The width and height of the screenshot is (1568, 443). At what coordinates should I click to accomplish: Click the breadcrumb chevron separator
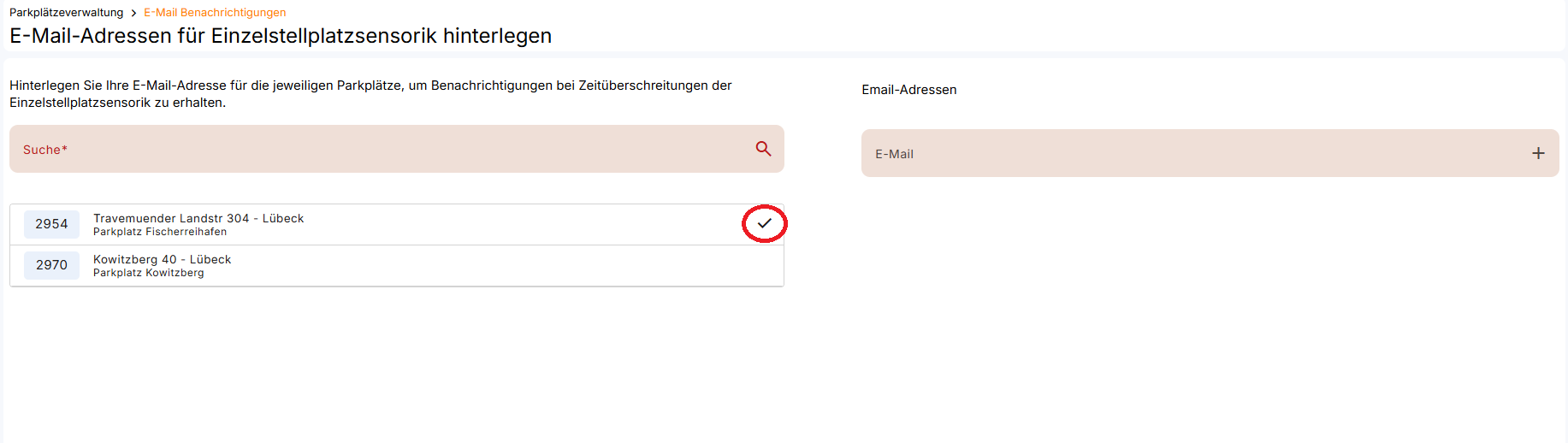[x=133, y=13]
